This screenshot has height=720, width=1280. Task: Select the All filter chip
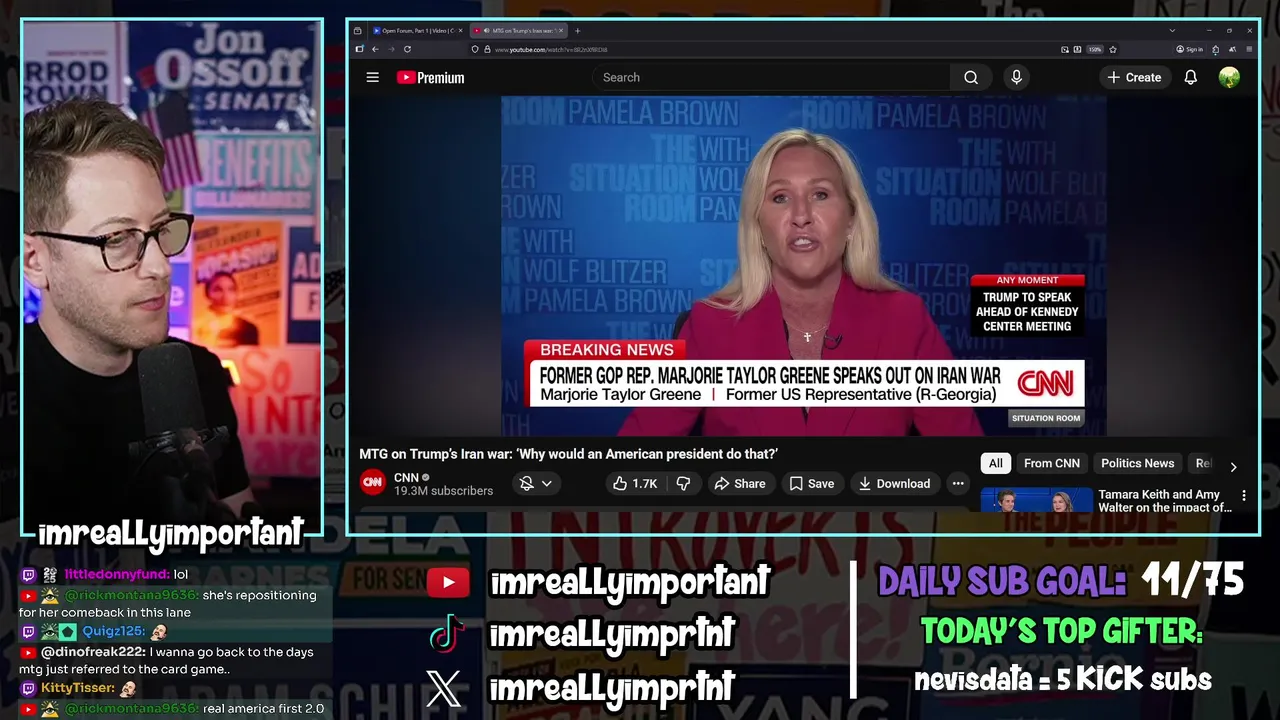995,463
